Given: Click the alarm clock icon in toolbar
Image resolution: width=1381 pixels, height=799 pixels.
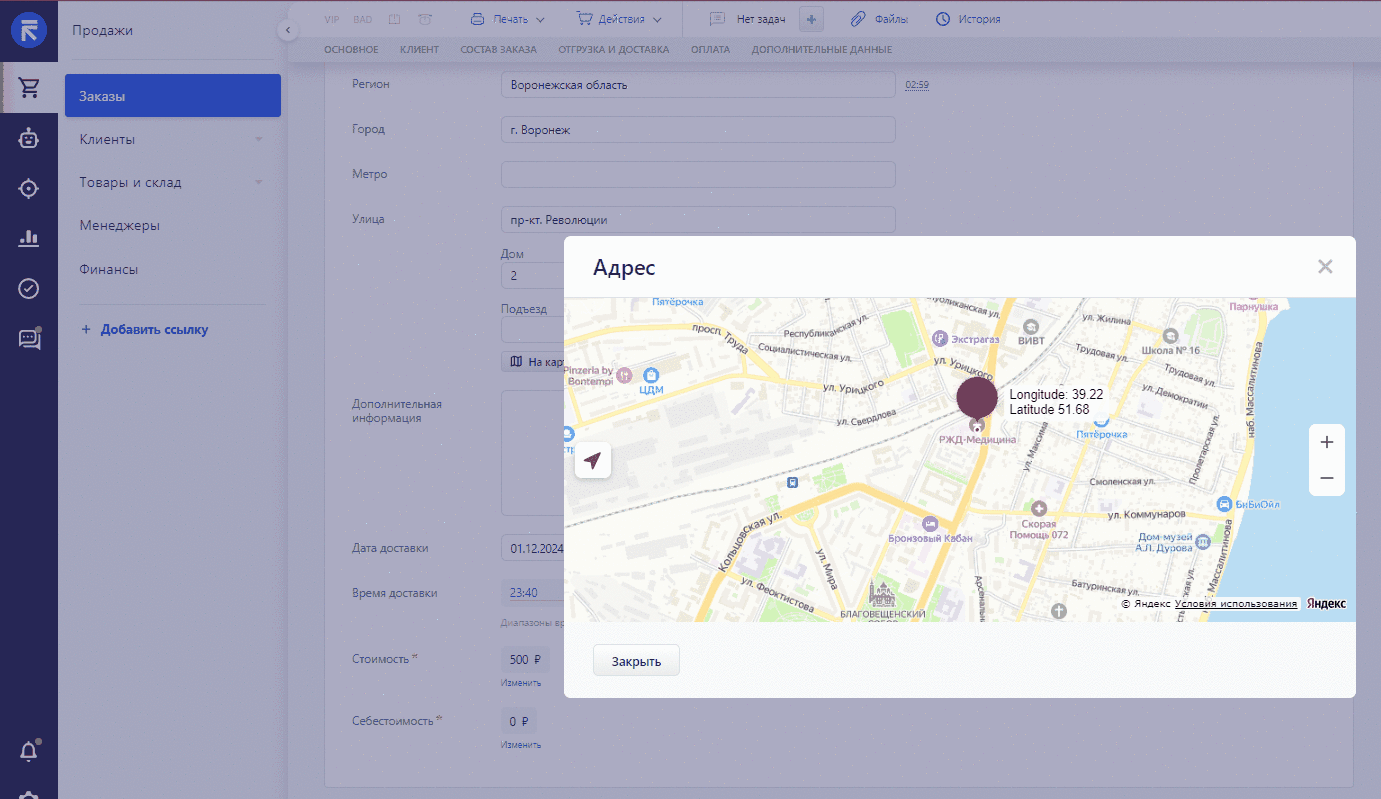Looking at the screenshot, I should 425,19.
